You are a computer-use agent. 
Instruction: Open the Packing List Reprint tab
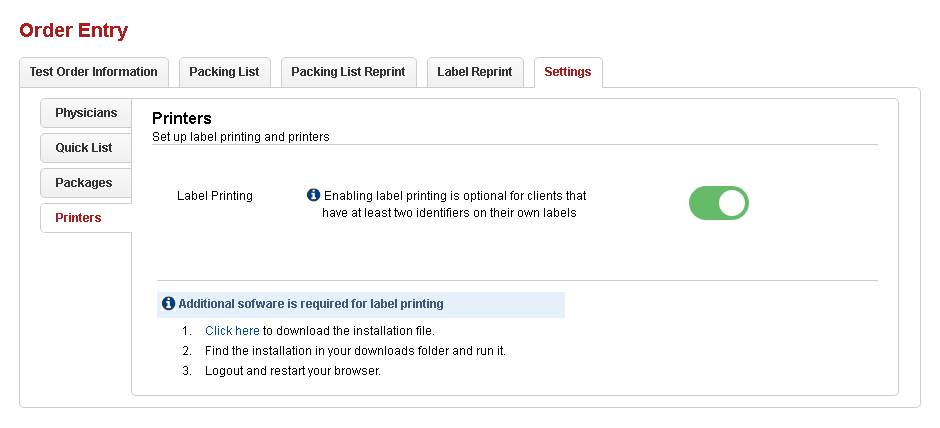coord(348,72)
